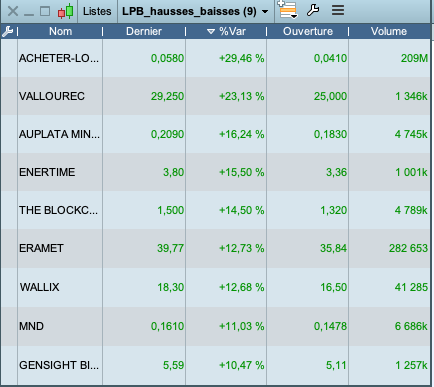This screenshot has width=434, height=387.
Task: Open the toolbar wrench settings icon
Action: pos(313,10)
